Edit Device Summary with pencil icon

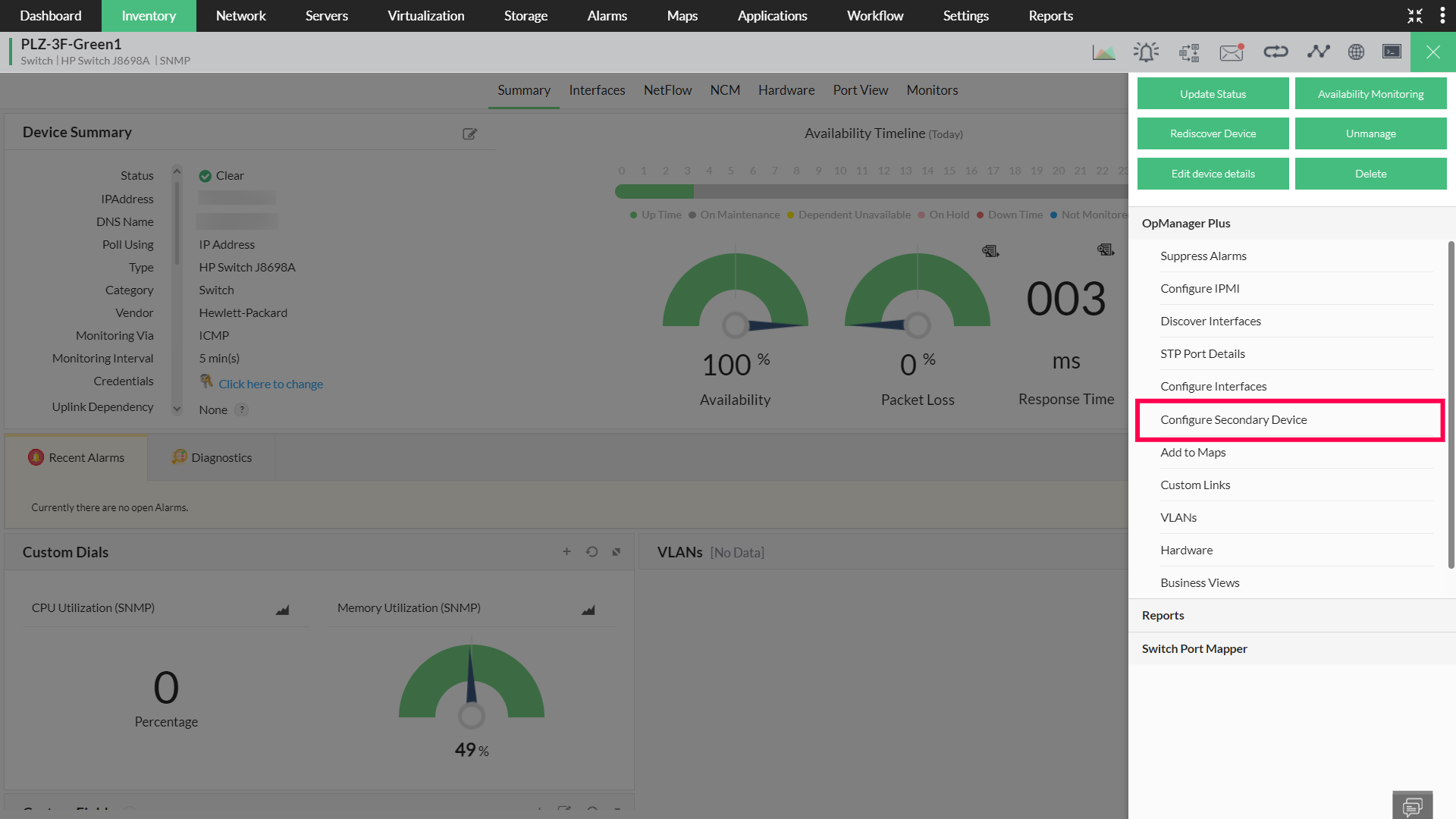tap(469, 134)
